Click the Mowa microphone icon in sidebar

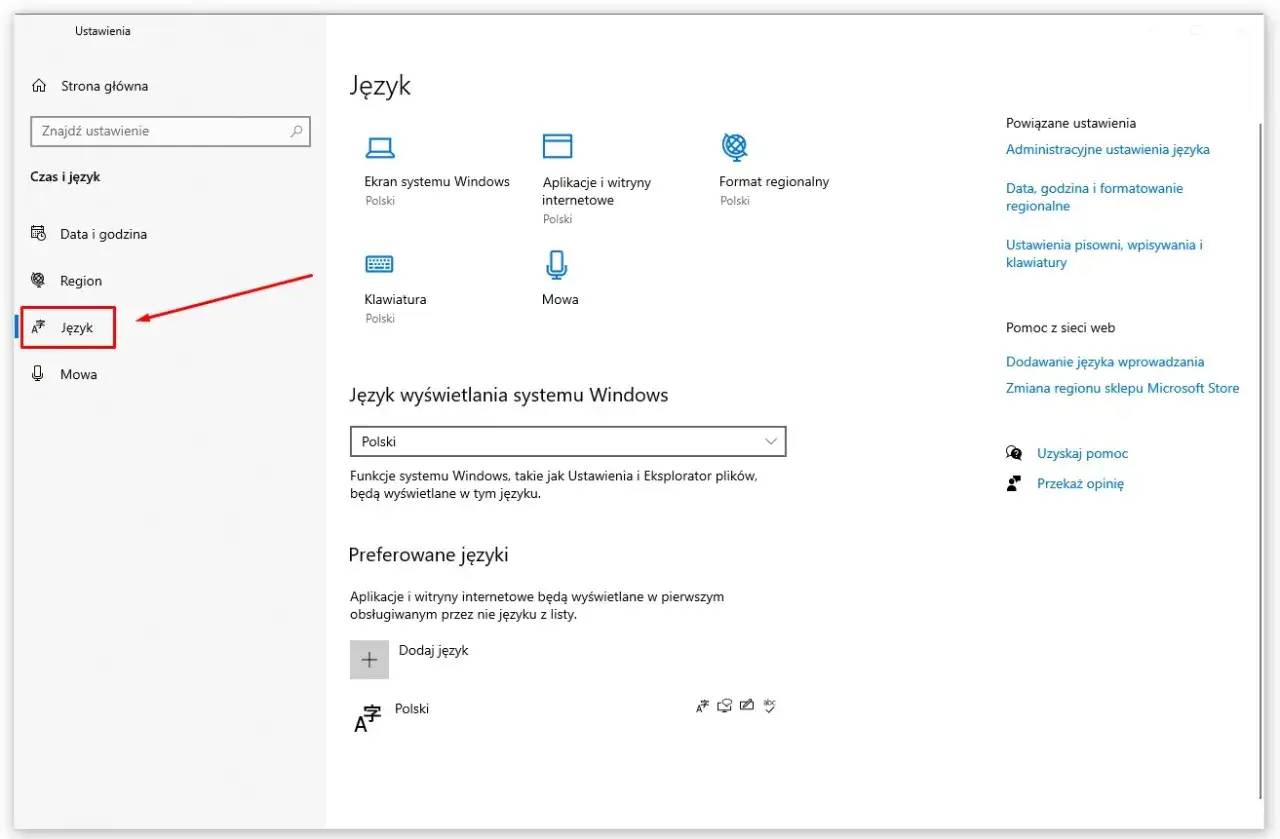(x=39, y=374)
